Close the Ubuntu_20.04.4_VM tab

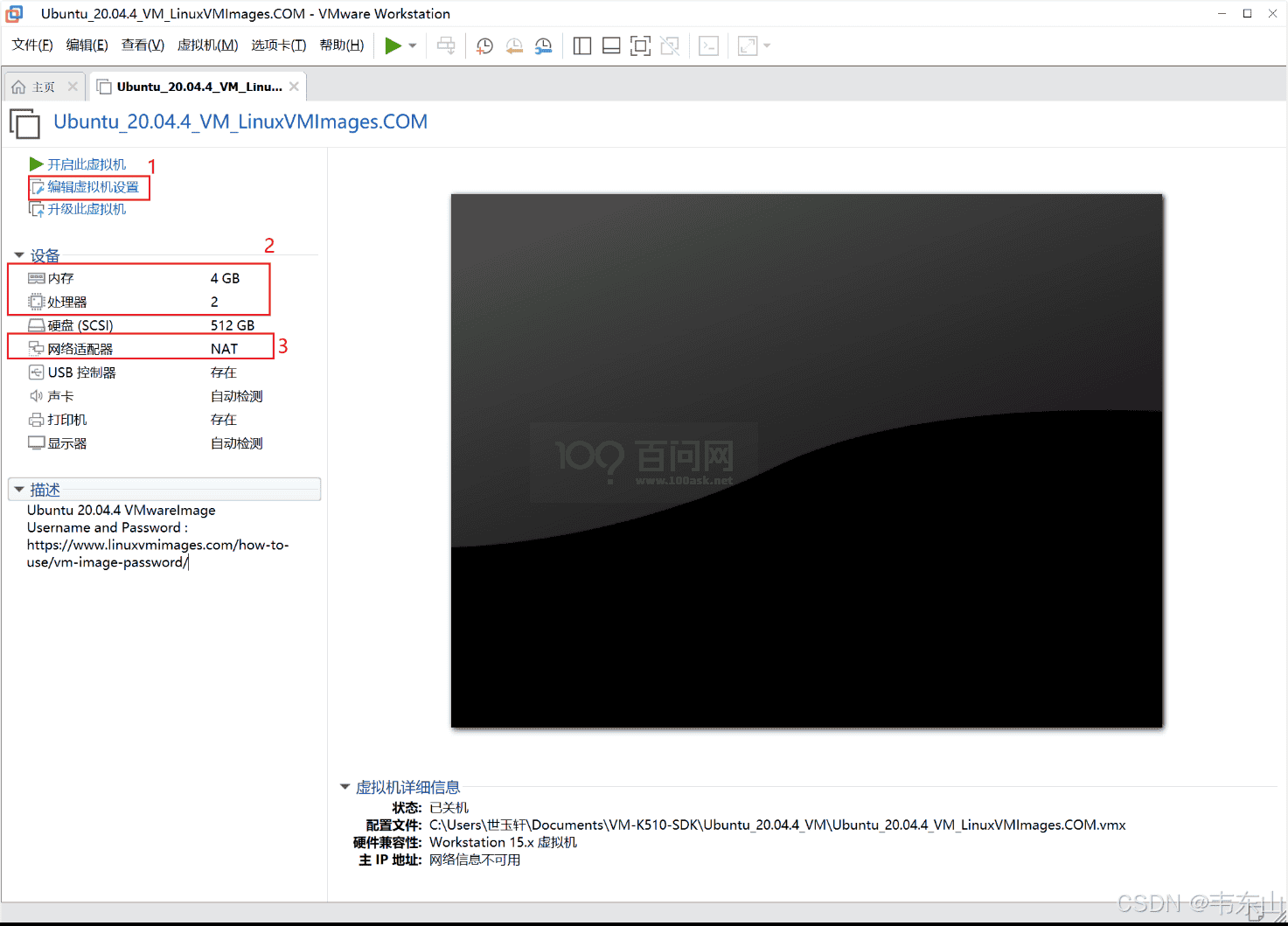(x=292, y=86)
